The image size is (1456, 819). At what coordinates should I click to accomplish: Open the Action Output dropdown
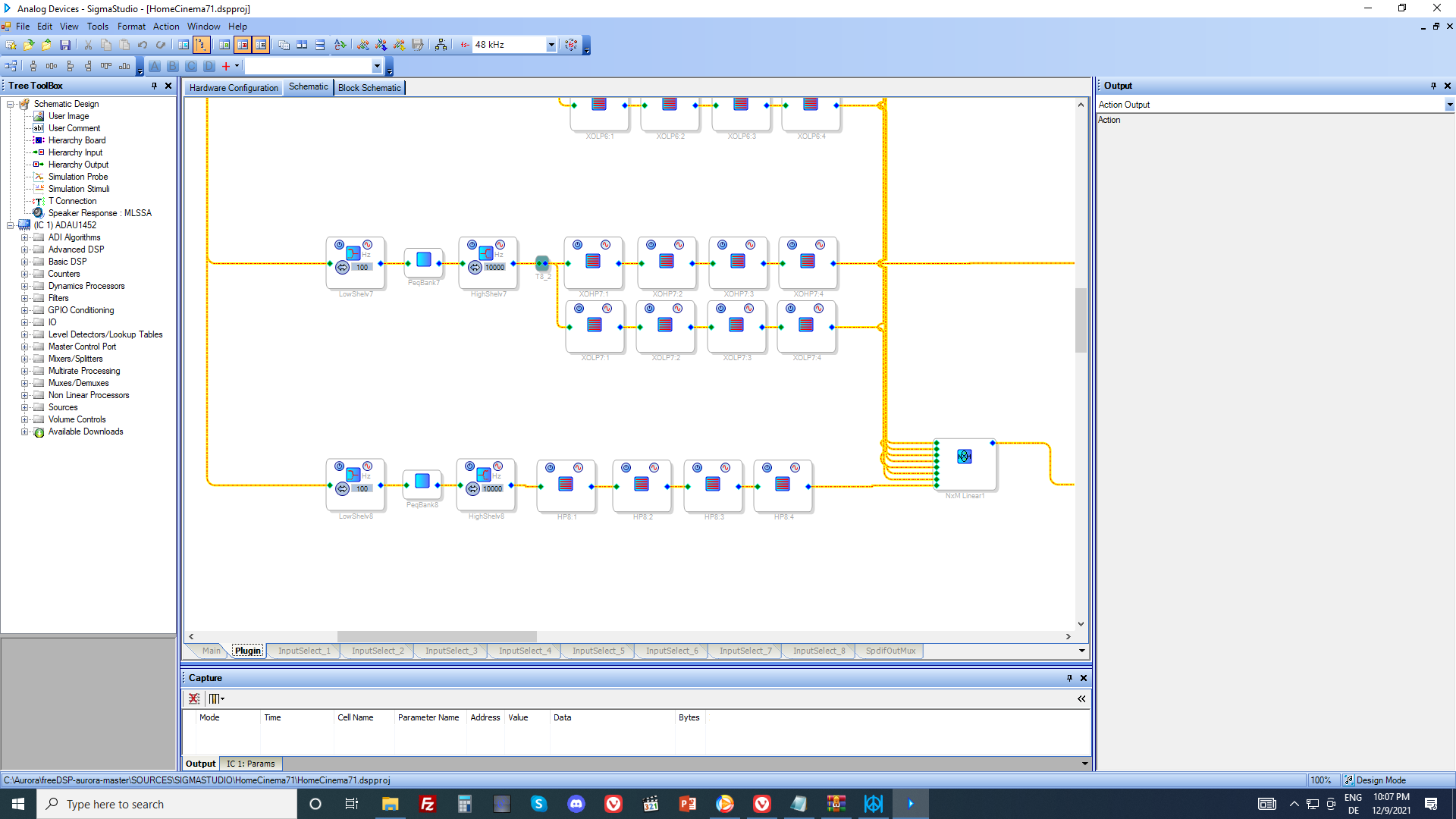click(x=1449, y=105)
